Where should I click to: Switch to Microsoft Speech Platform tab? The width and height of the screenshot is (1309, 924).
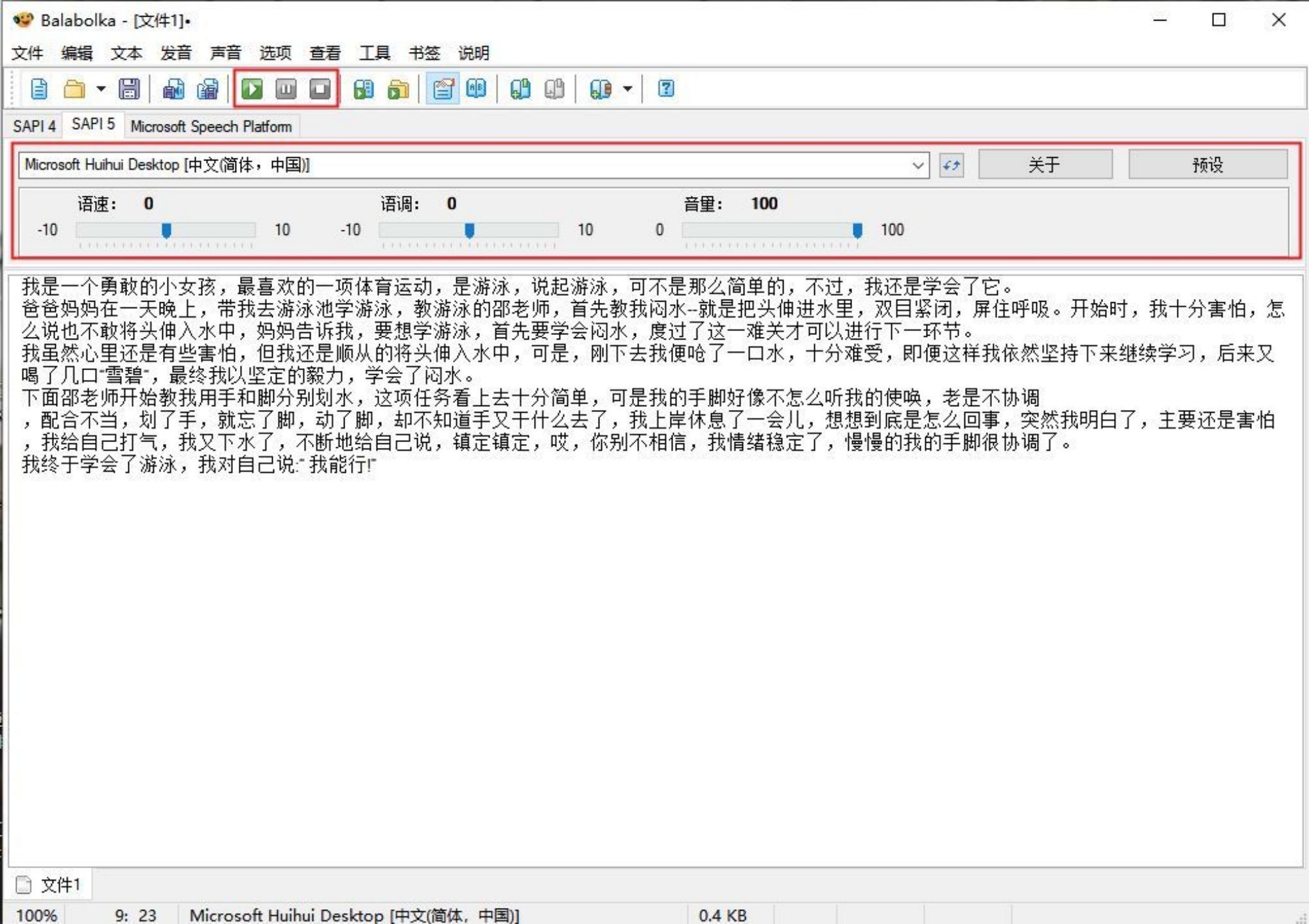(212, 126)
